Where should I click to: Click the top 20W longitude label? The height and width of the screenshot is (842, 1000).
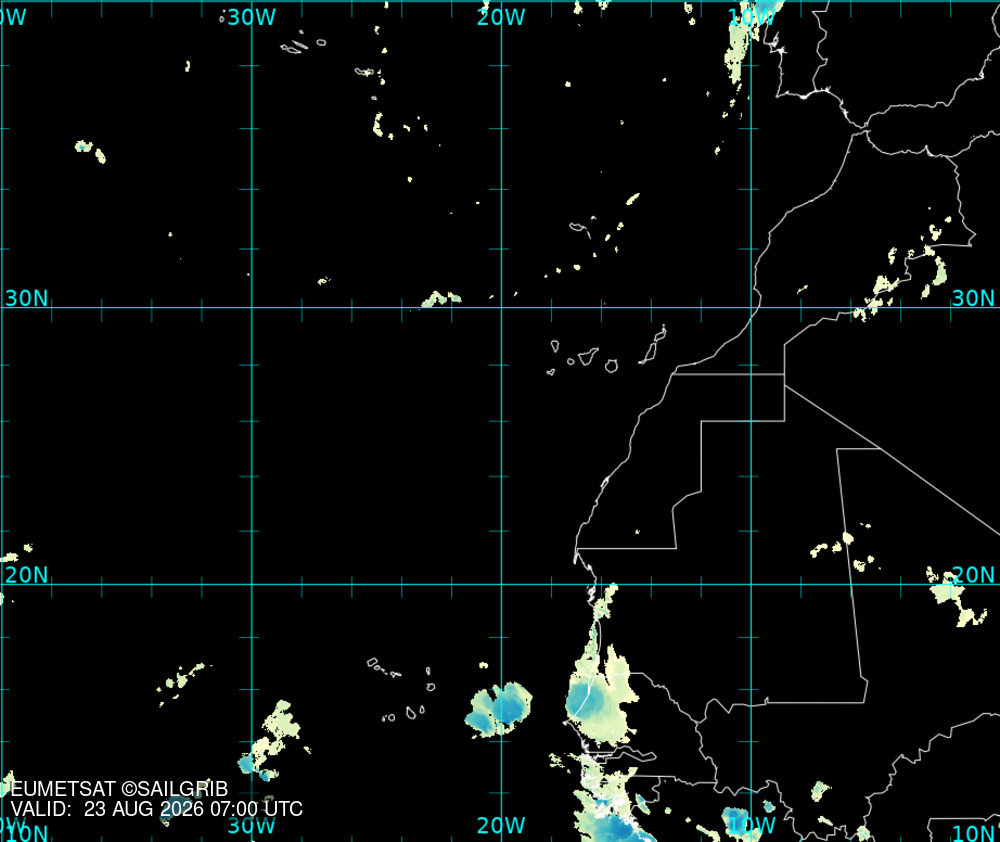[501, 17]
